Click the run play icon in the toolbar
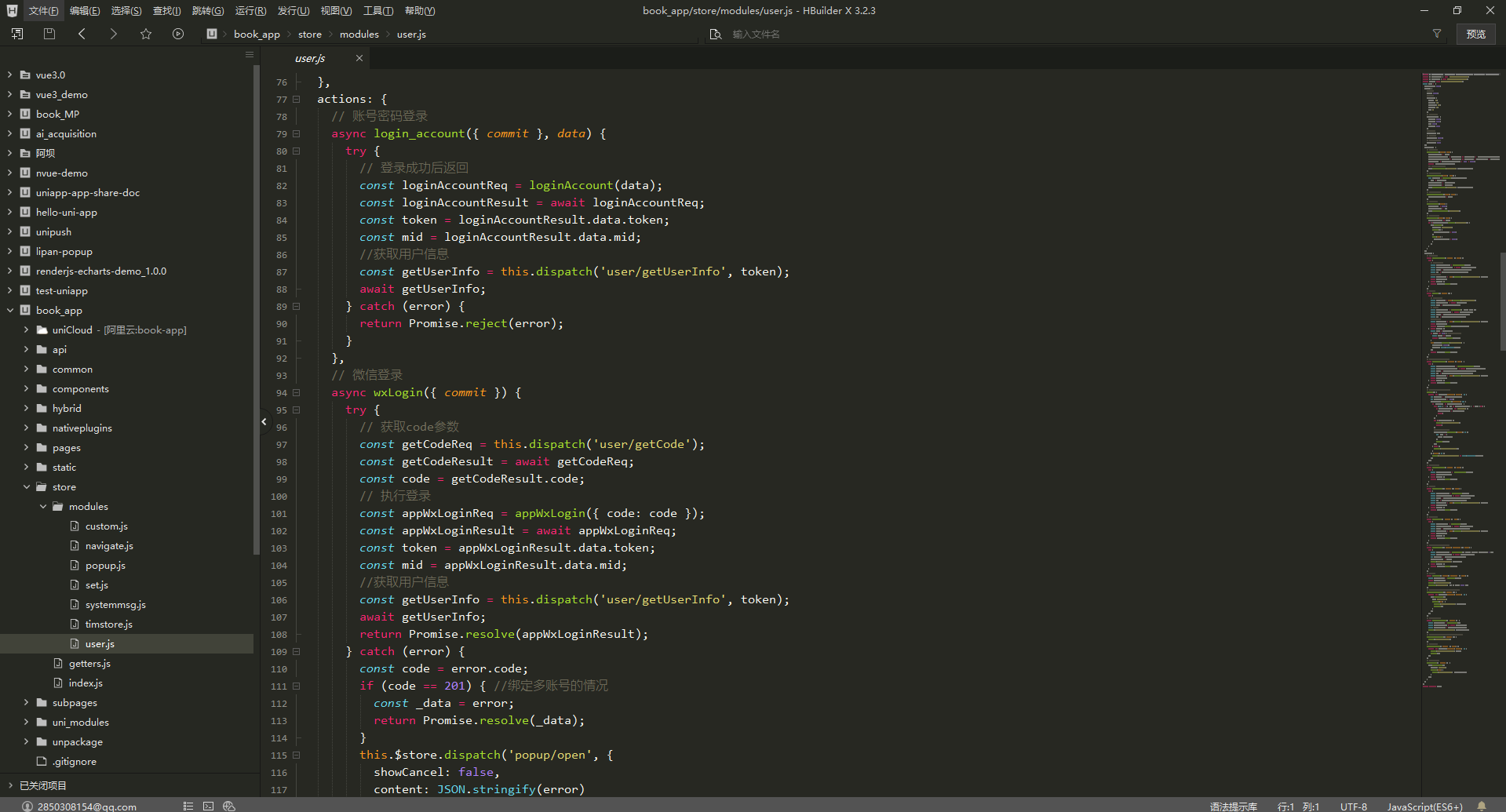1506x812 pixels. (x=178, y=34)
